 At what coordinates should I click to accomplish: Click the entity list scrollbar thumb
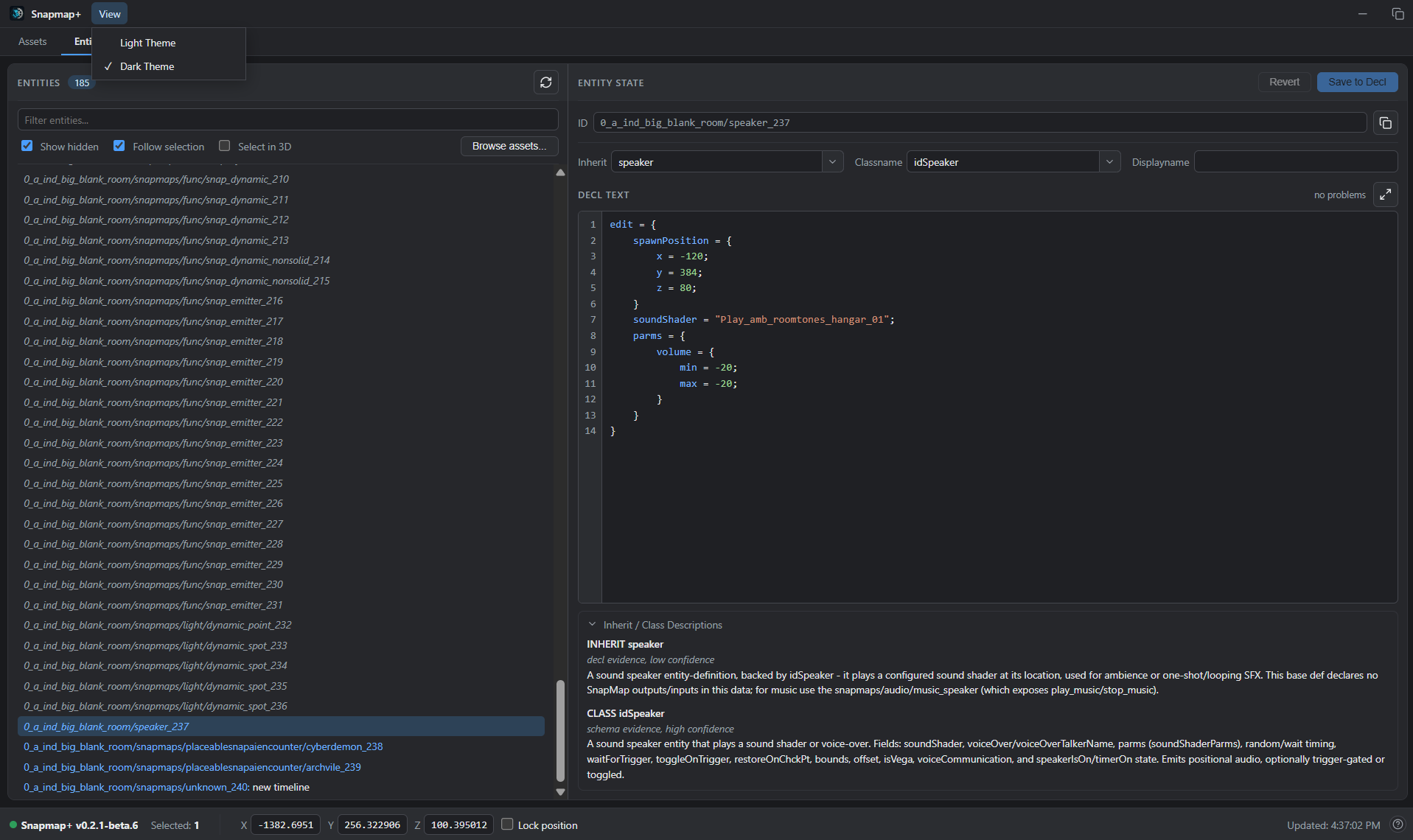click(x=560, y=729)
